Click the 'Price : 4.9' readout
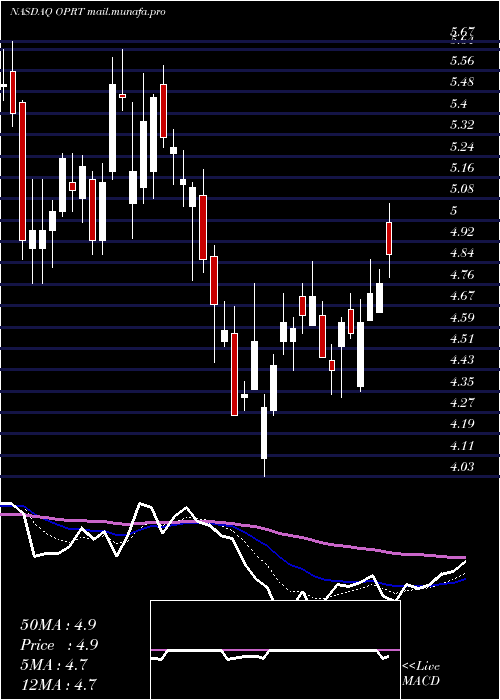The image size is (500, 700). pos(59,645)
